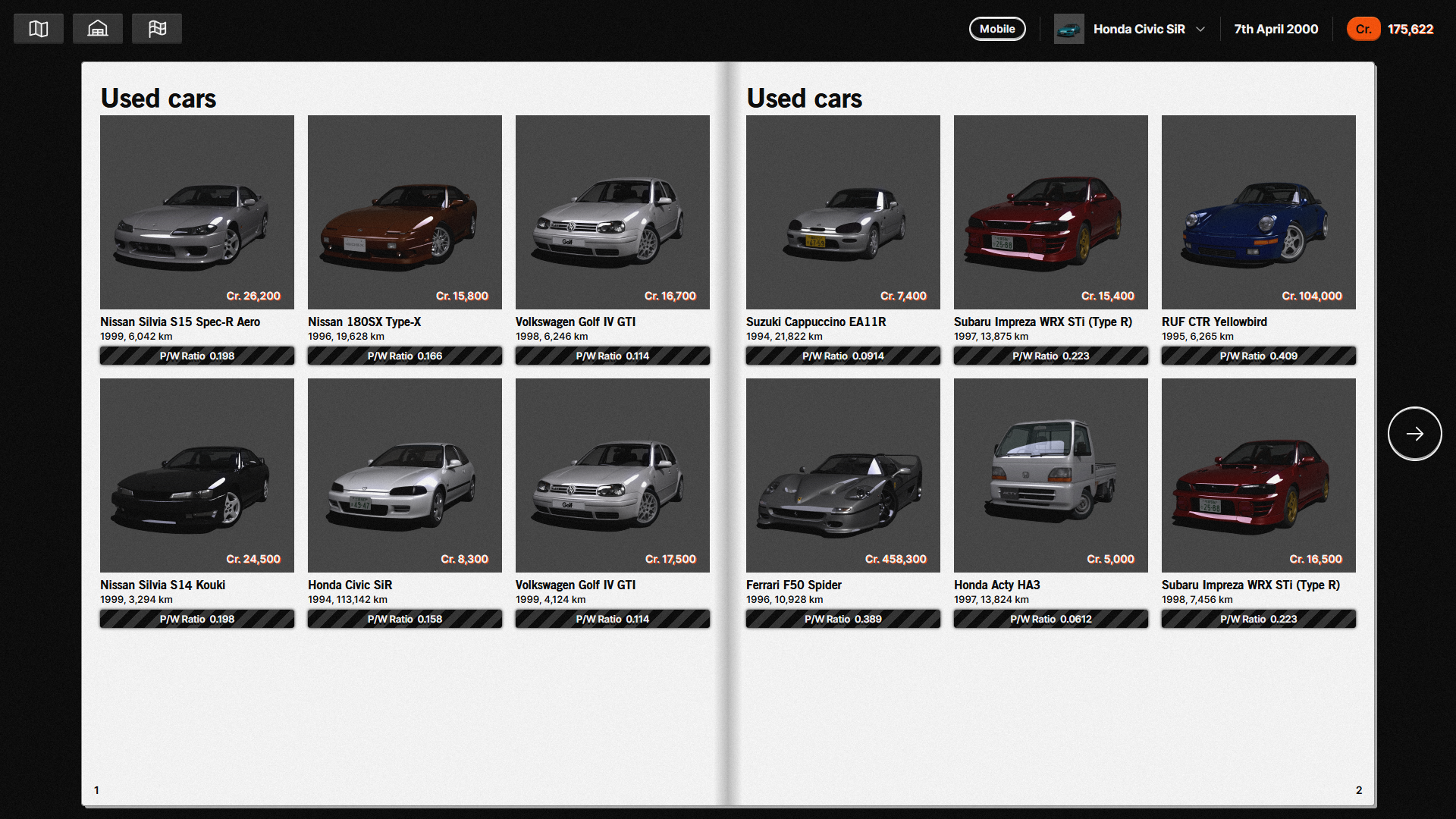Open the Honda Civic SiR car selector
This screenshot has width=1456, height=819.
click(x=1138, y=30)
